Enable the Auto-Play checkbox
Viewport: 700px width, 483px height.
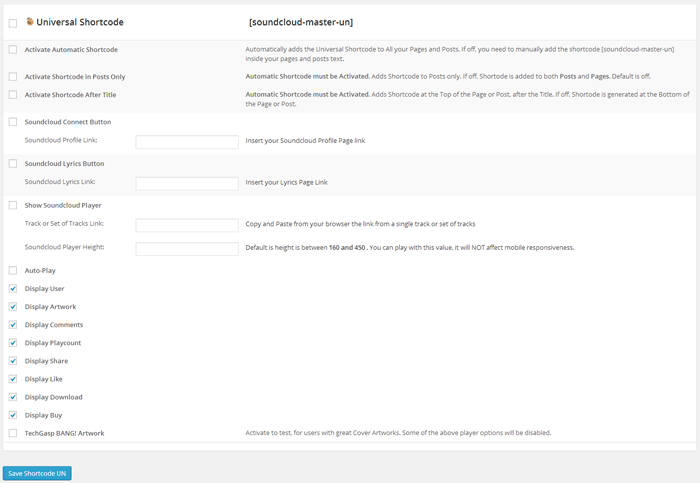pos(13,270)
